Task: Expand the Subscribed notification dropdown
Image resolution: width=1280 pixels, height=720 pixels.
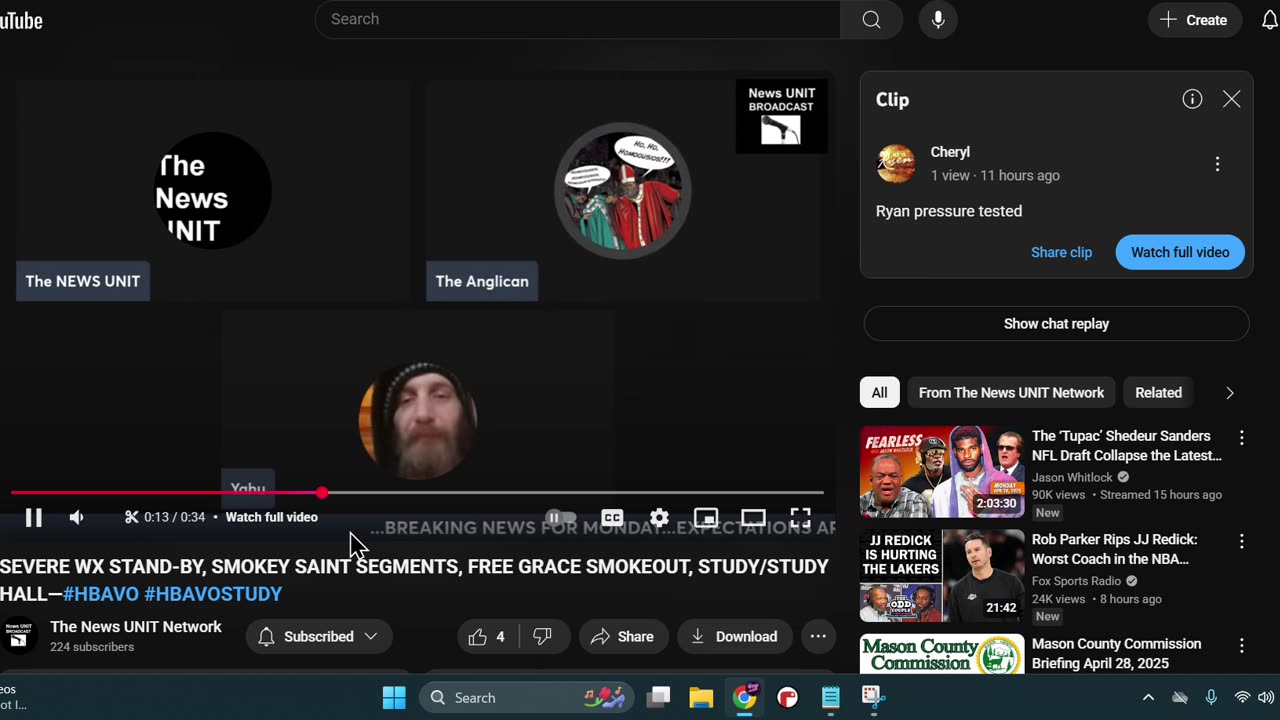Action: tap(318, 637)
